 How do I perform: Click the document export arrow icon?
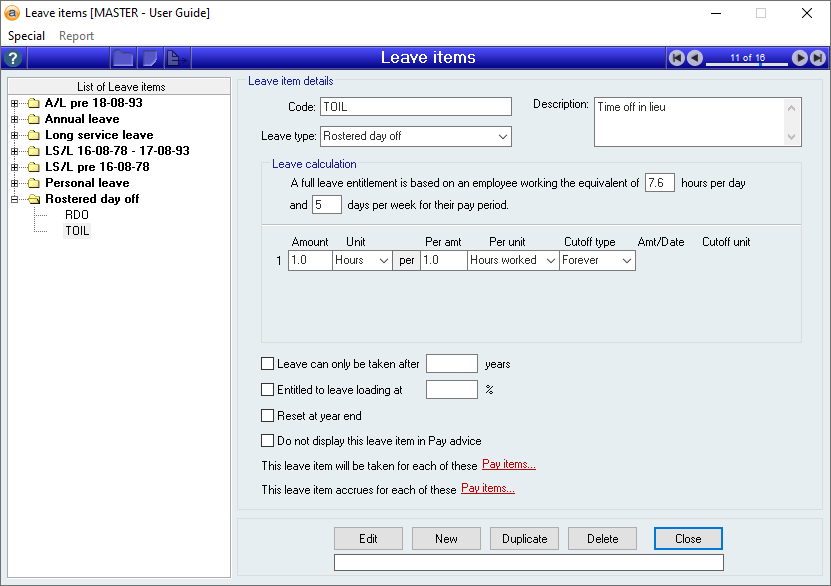[176, 58]
